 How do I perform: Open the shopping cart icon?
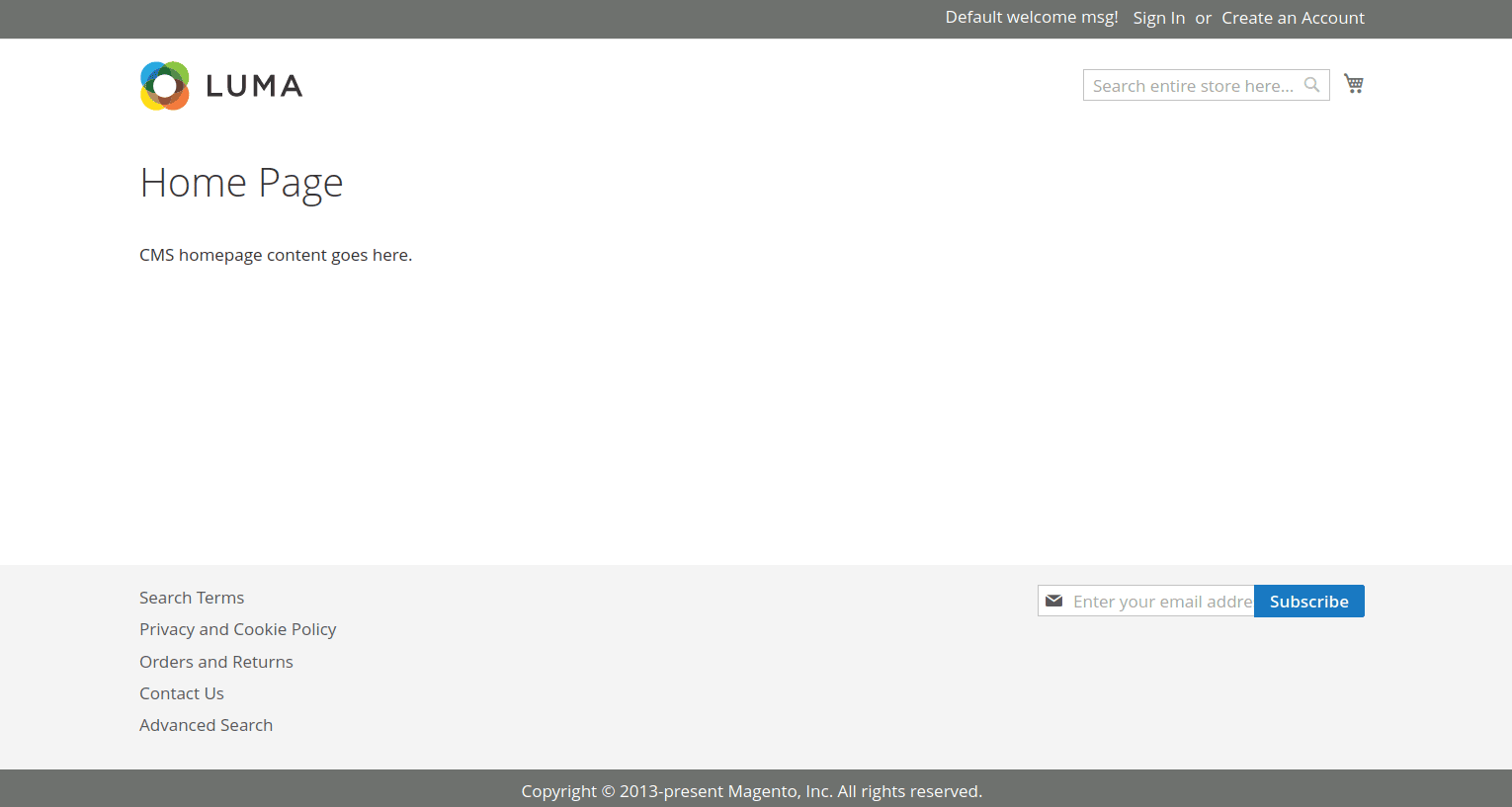pos(1354,84)
